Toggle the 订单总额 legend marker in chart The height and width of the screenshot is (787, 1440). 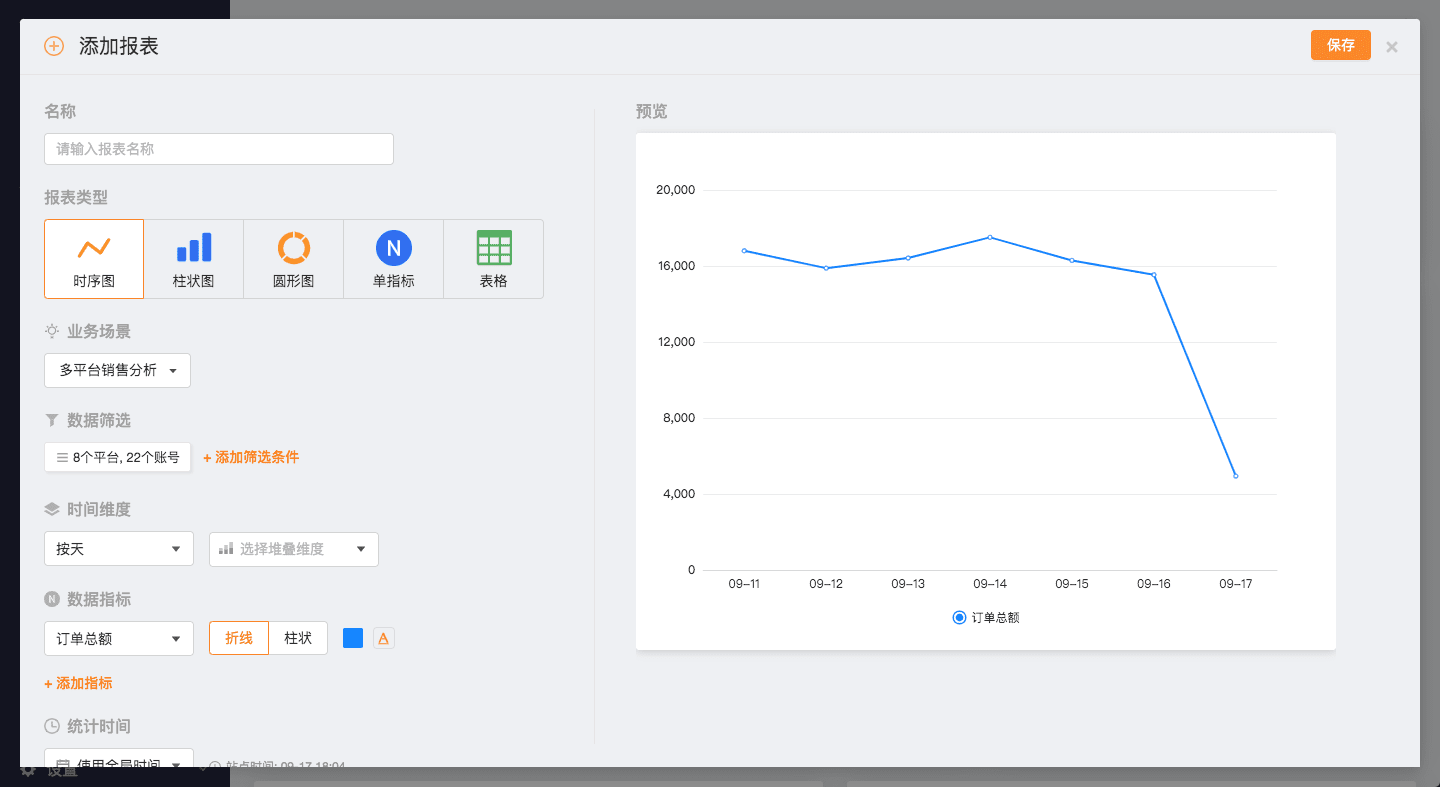pos(960,618)
